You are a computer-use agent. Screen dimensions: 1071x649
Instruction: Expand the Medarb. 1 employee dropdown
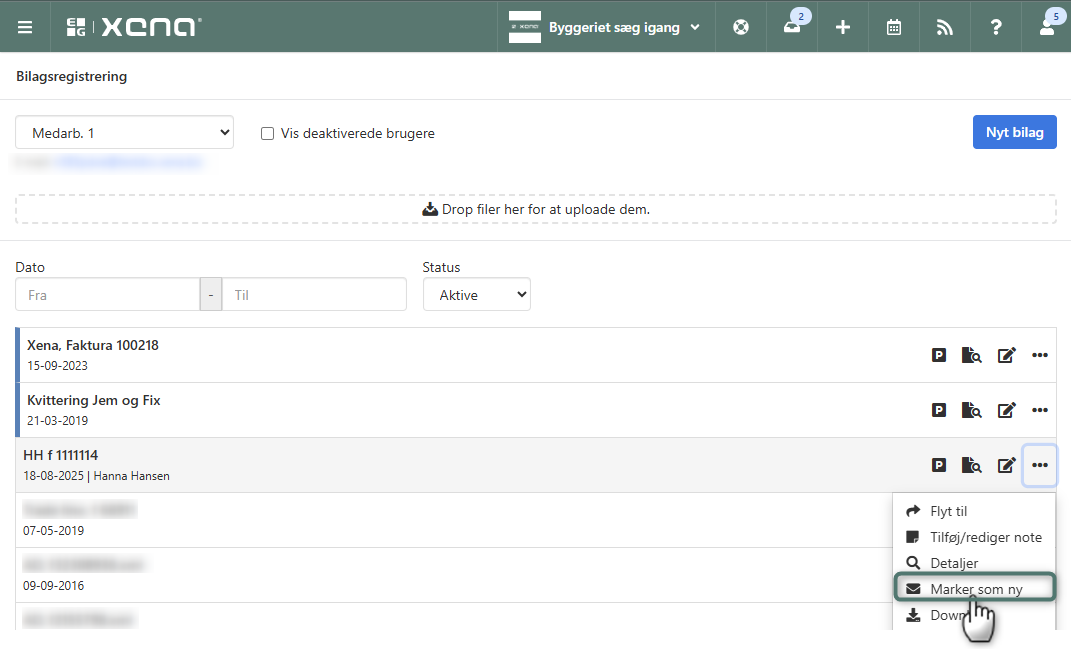click(x=124, y=133)
